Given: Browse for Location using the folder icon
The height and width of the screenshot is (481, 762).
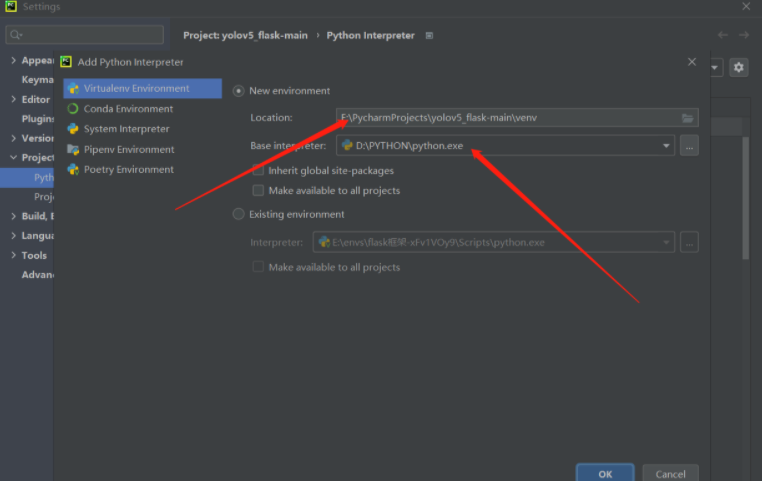Looking at the screenshot, I should 687,118.
